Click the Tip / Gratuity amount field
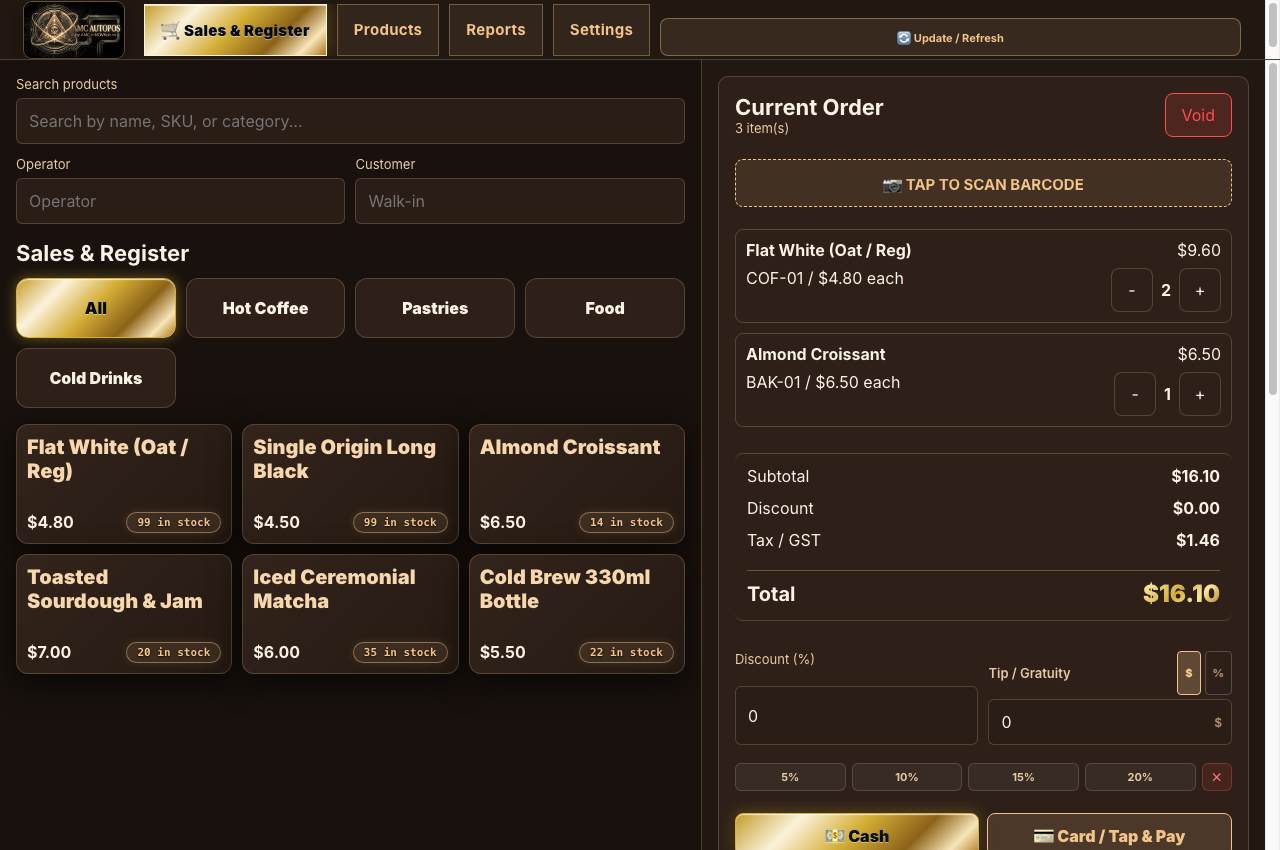Screen dimensions: 1280x850 click(x=1110, y=722)
